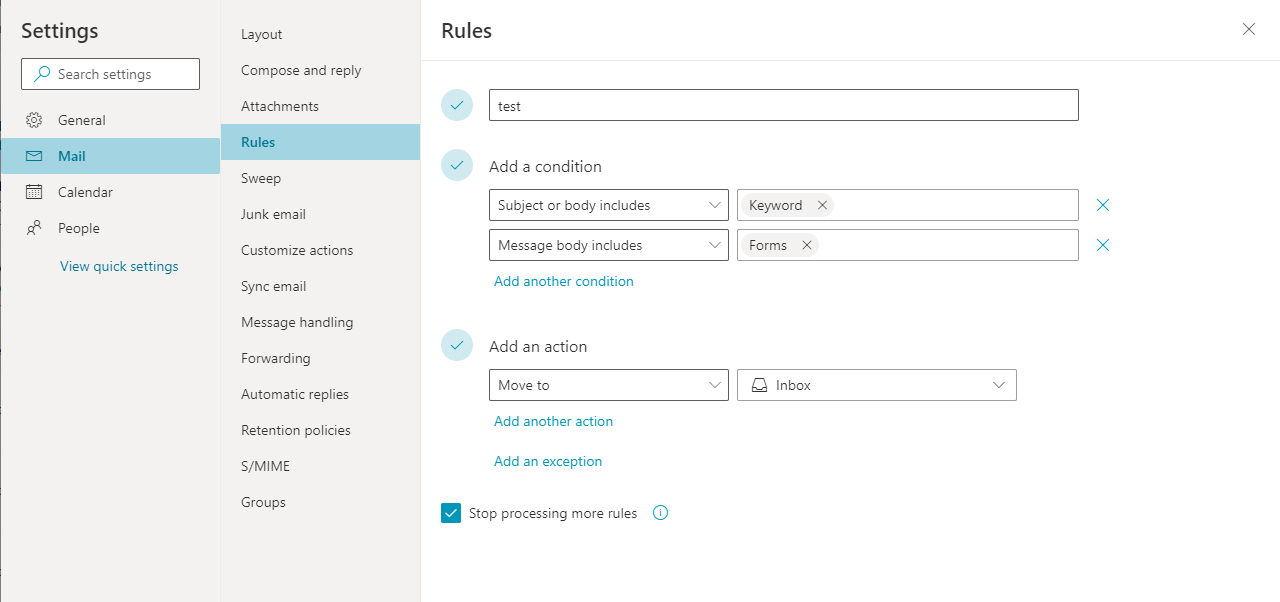Click the General gear icon

pos(34,120)
